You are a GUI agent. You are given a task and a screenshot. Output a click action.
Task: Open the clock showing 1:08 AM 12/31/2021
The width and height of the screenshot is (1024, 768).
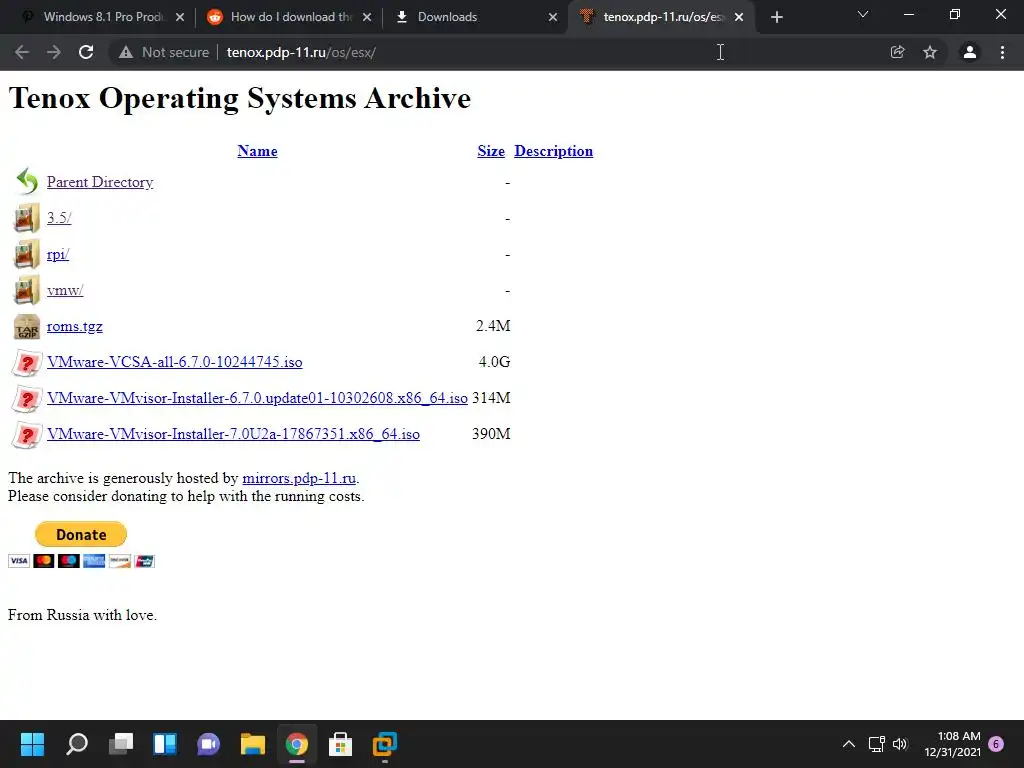[953, 744]
